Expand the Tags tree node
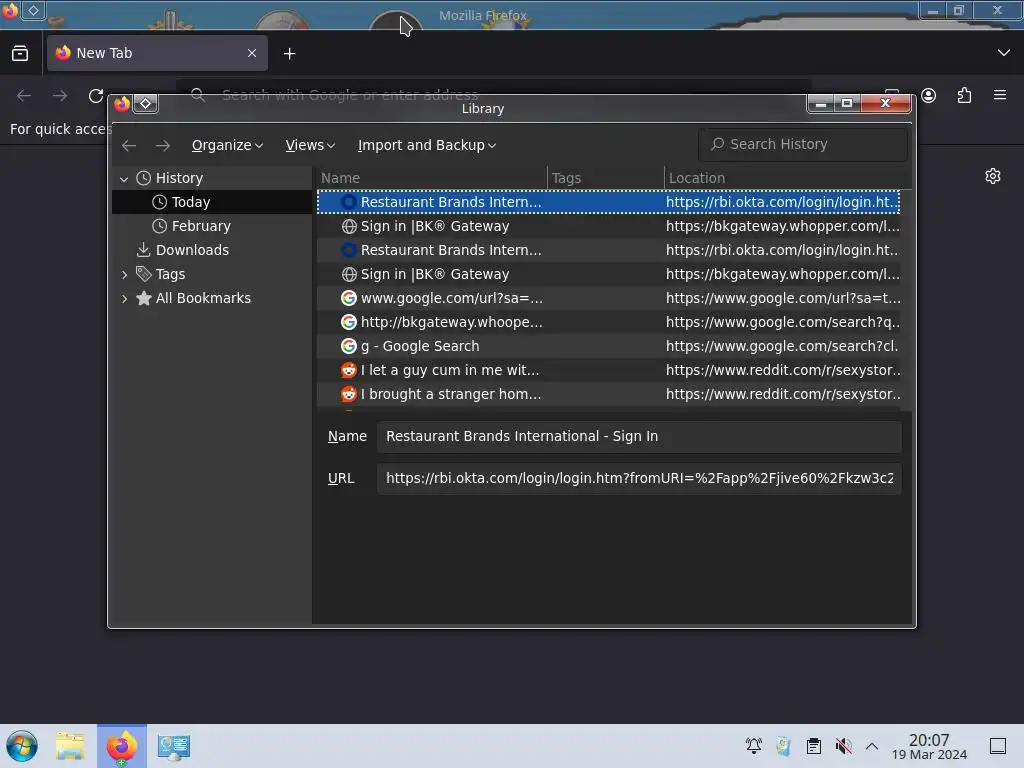The image size is (1024, 768). [x=124, y=274]
